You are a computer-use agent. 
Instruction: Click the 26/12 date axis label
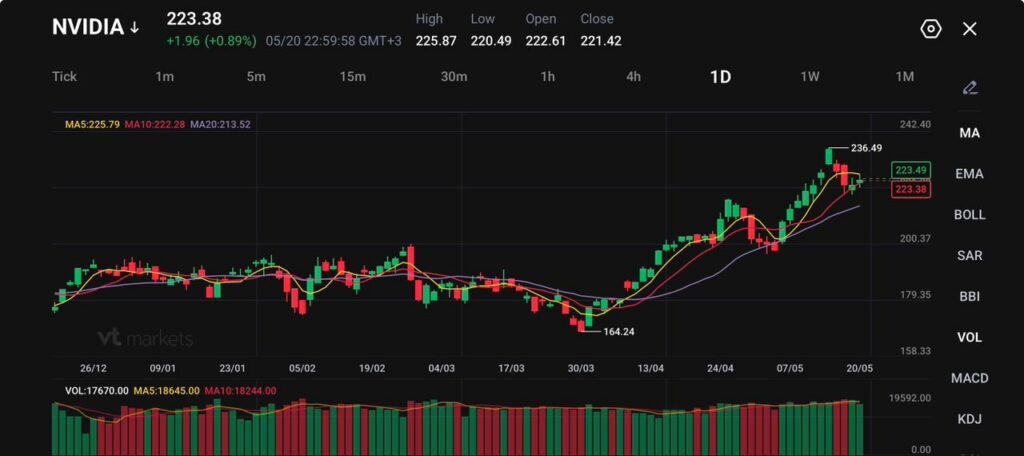click(93, 368)
